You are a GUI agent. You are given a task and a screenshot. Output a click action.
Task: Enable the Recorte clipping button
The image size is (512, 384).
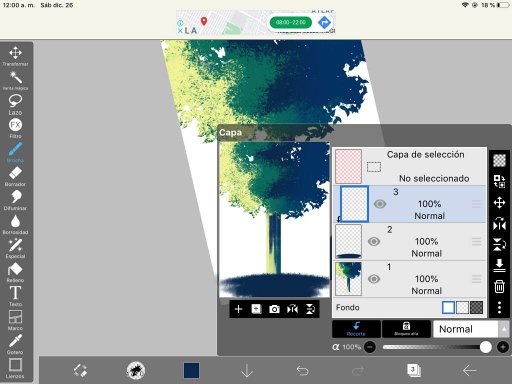click(x=356, y=329)
